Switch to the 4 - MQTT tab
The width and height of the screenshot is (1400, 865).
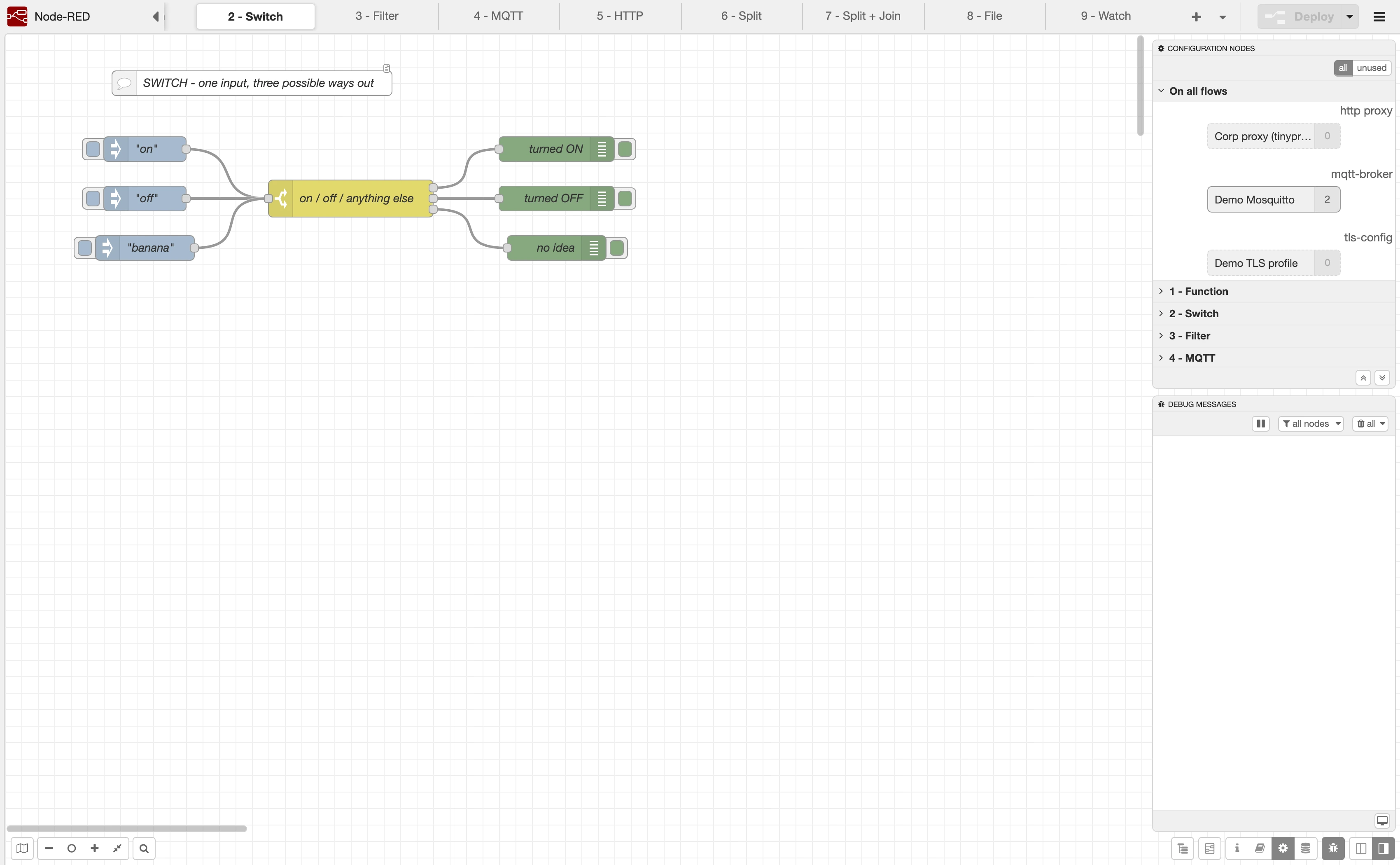pos(499,16)
